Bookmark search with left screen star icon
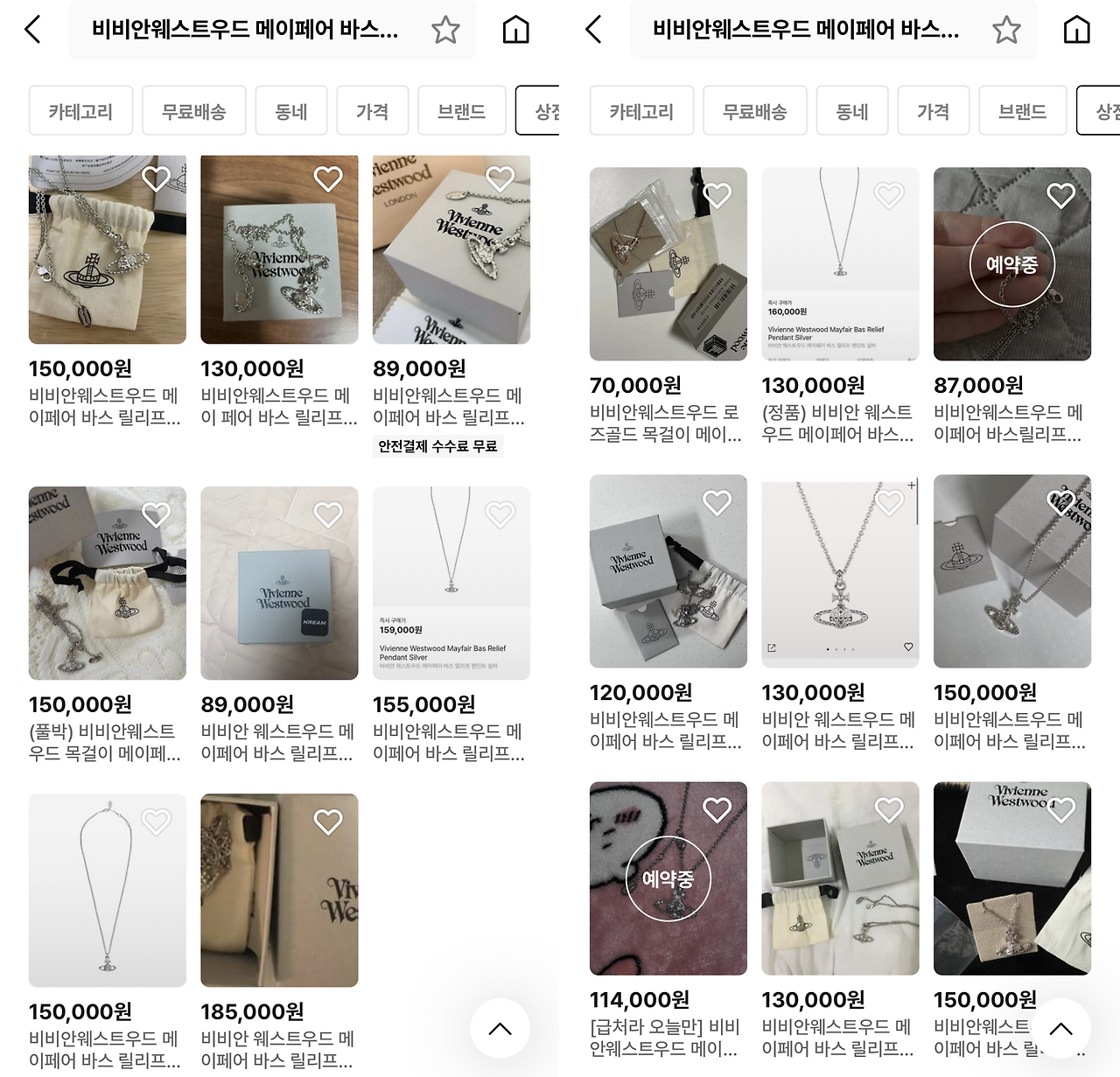 445,30
